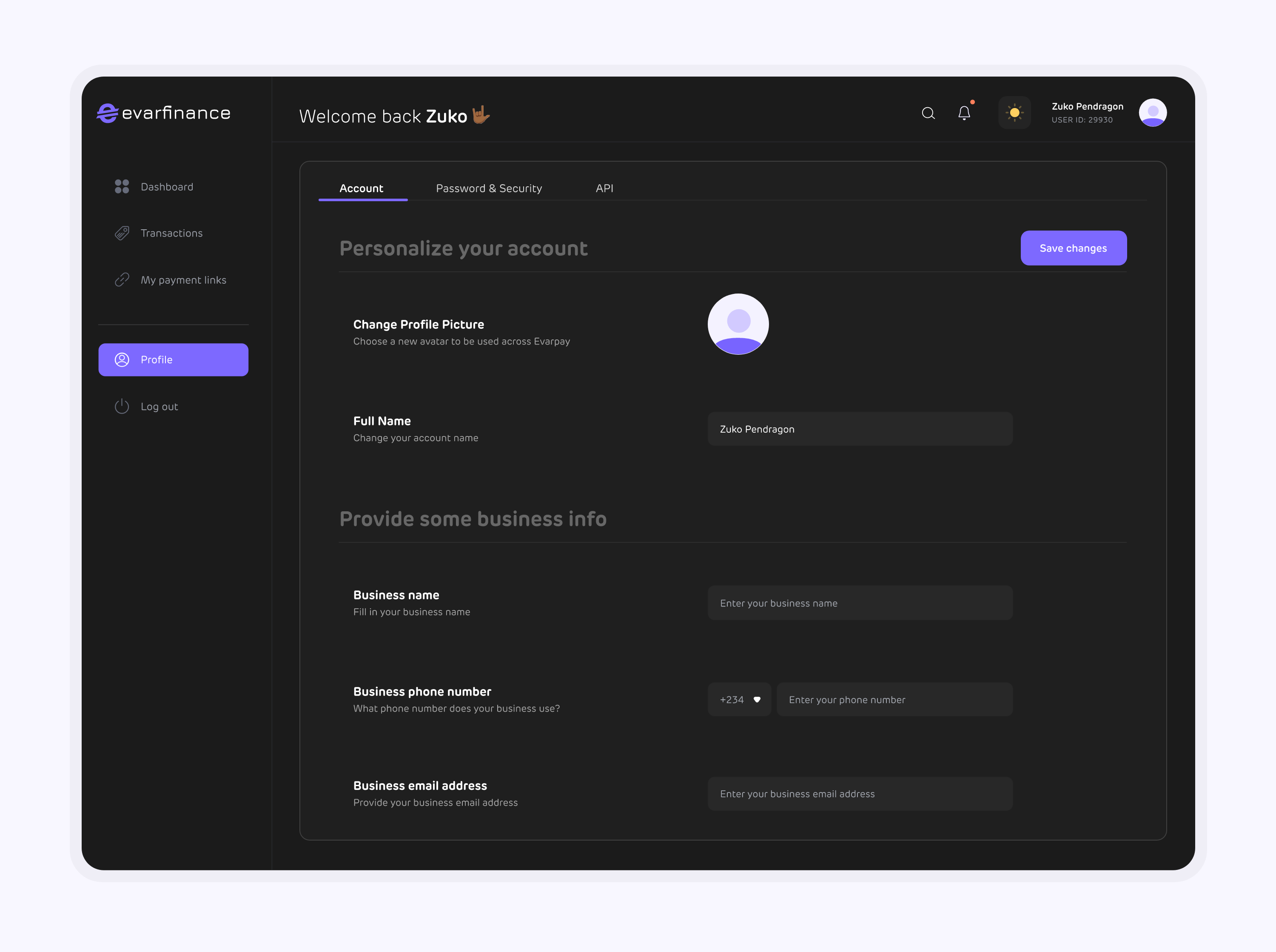Focus the business email address field
The image size is (1276, 952).
pos(860,793)
